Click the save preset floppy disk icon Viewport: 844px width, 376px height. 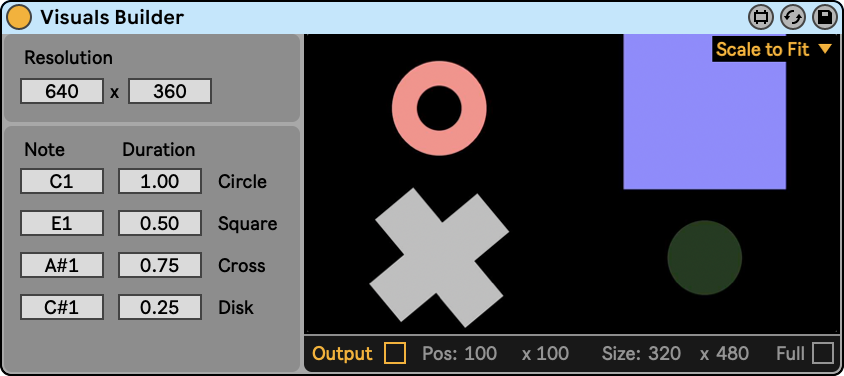click(824, 18)
